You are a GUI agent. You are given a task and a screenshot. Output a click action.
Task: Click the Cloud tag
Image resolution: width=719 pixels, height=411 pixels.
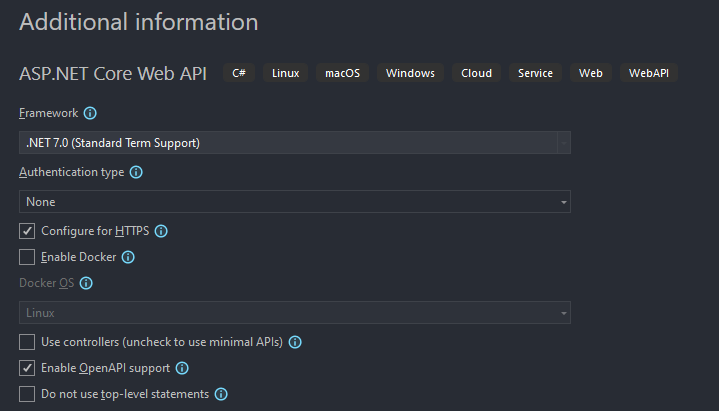coord(476,73)
